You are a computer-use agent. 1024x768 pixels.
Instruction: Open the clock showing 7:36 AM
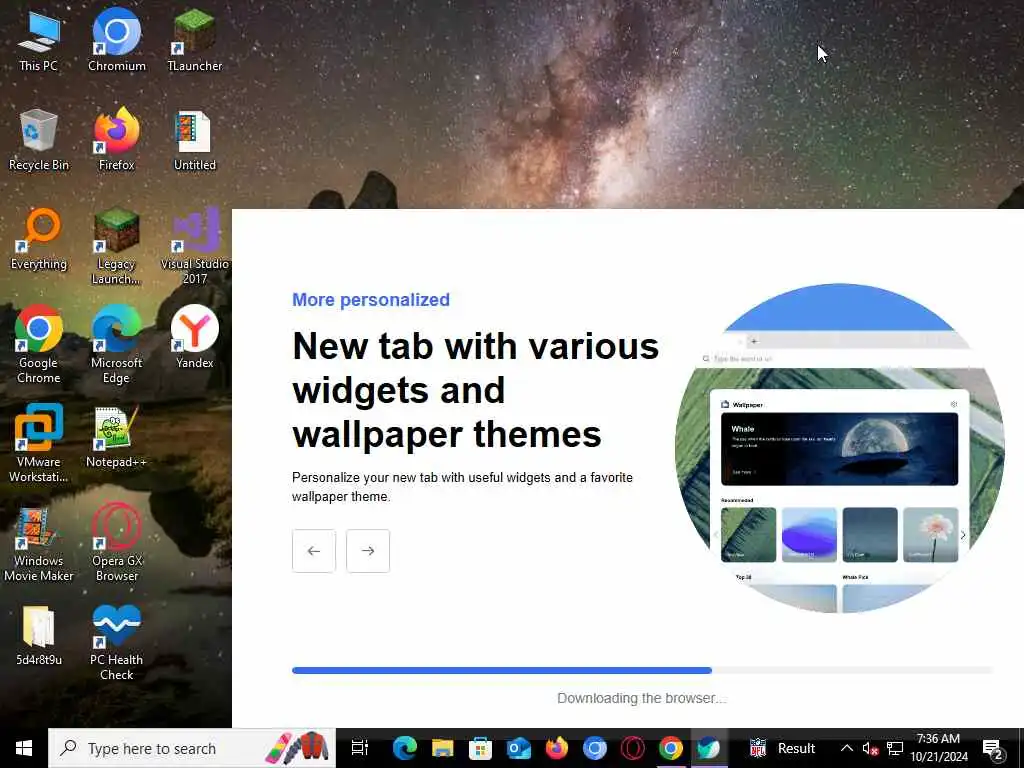938,748
